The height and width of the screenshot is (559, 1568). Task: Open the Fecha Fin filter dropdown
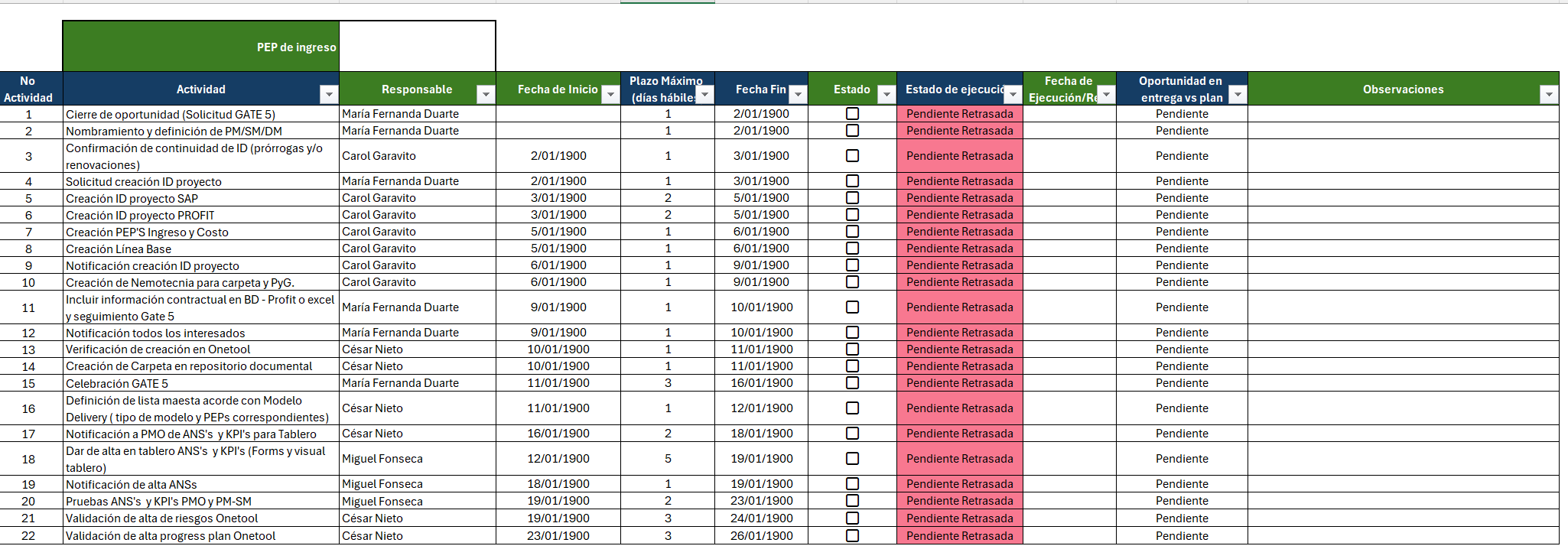click(x=798, y=94)
